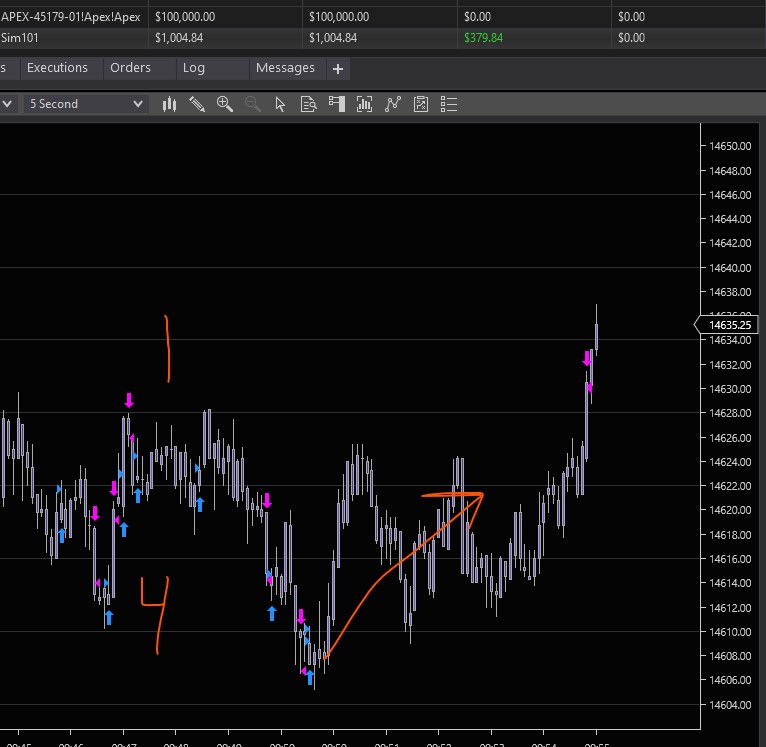Click the 14635.25 current price marker
The width and height of the screenshot is (766, 747).
pos(729,325)
